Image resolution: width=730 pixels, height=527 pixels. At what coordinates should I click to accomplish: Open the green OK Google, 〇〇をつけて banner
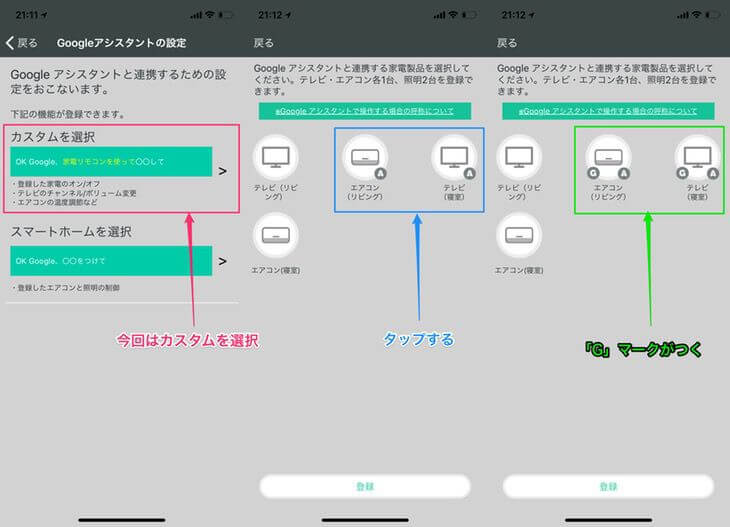pos(111,261)
